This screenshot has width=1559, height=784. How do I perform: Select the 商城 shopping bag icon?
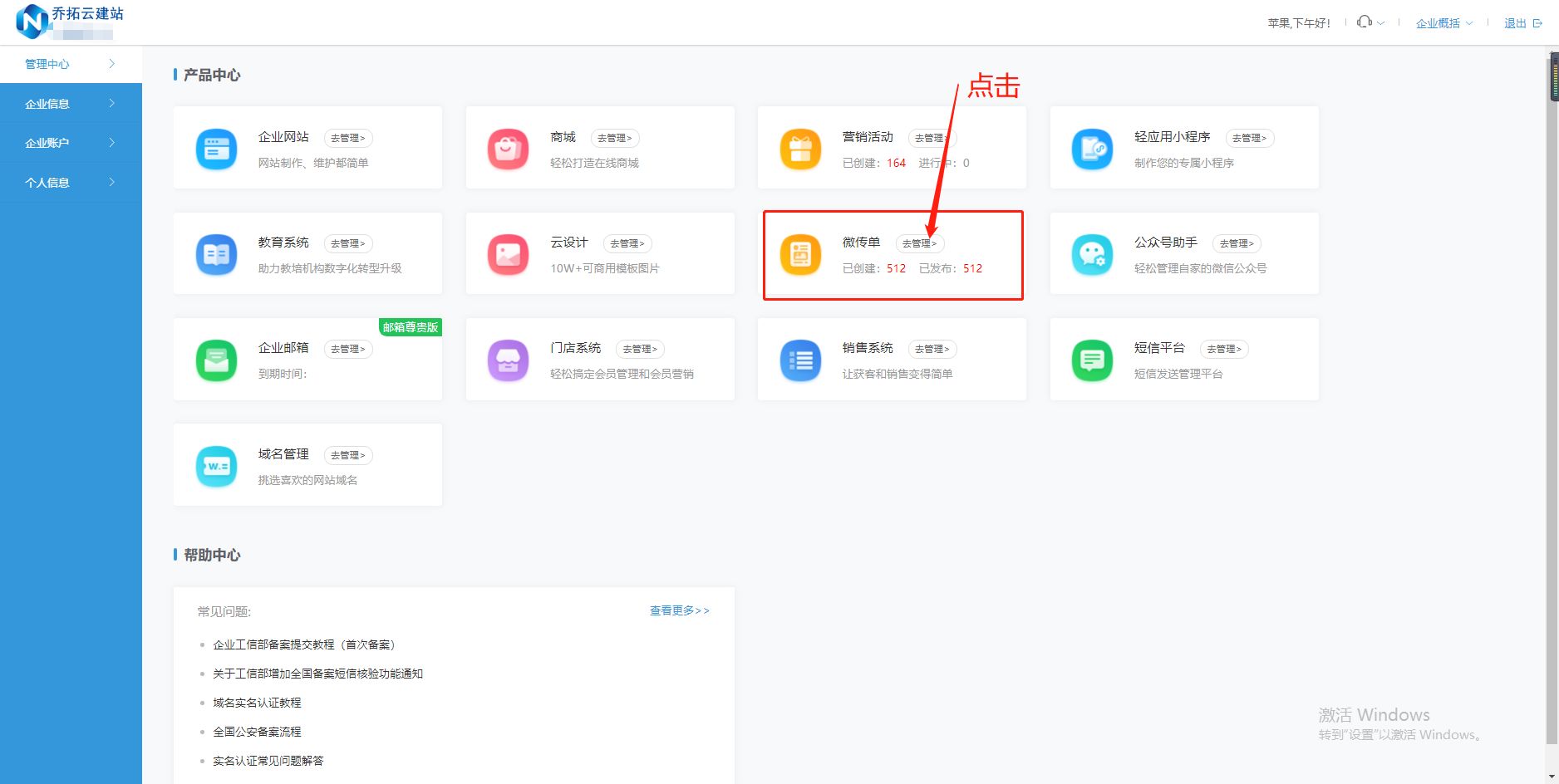coord(508,149)
